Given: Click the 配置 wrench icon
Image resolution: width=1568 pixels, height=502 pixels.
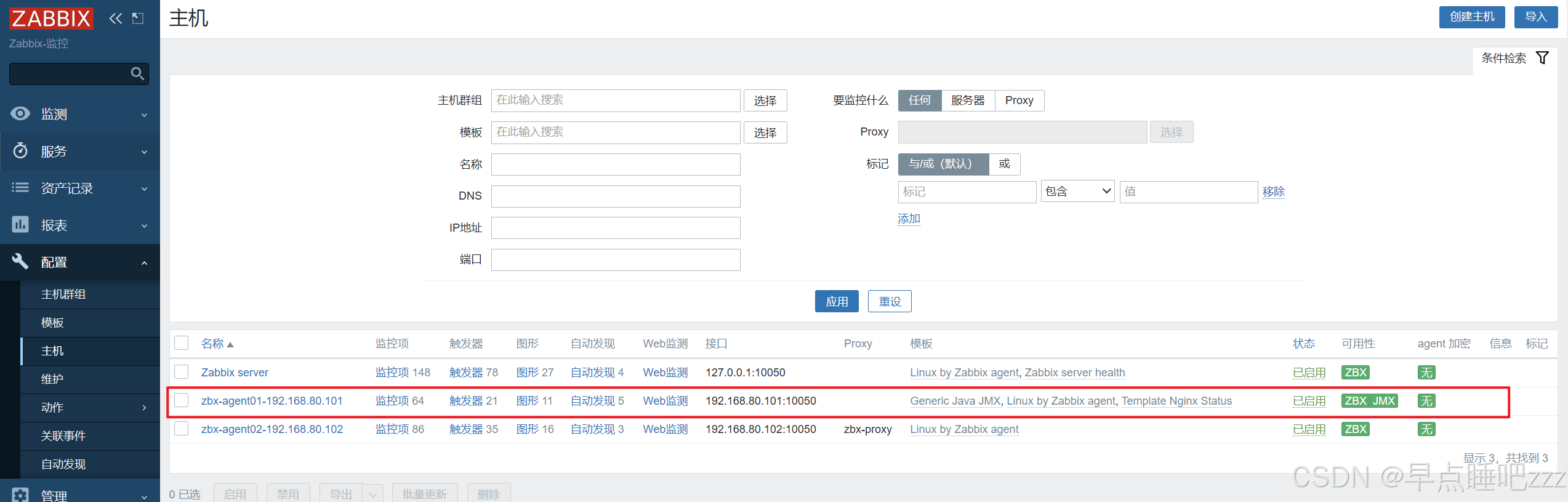Looking at the screenshot, I should coord(20,262).
